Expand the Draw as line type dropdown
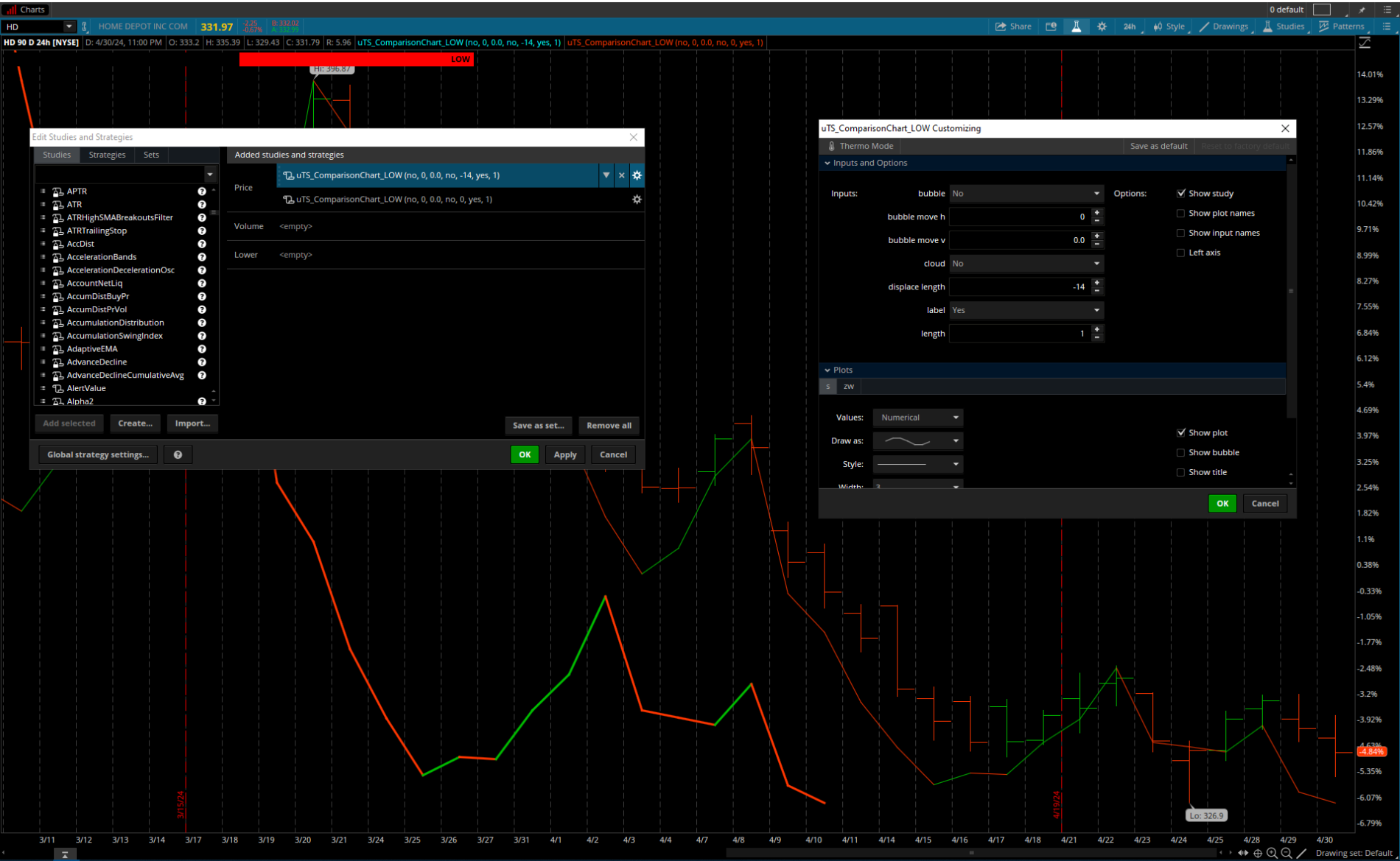This screenshot has height=861, width=1400. click(x=918, y=441)
